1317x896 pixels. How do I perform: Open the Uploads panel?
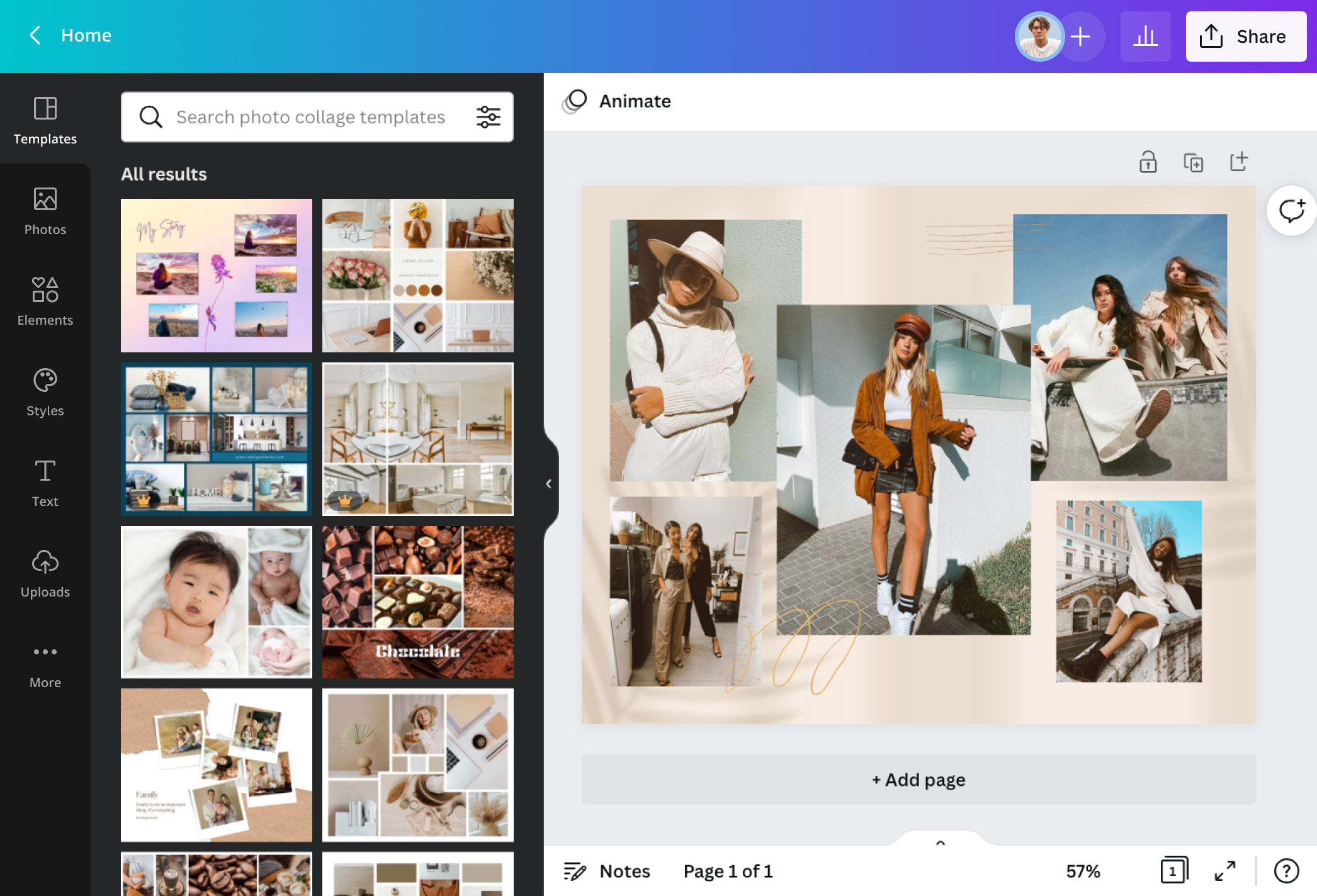point(45,573)
